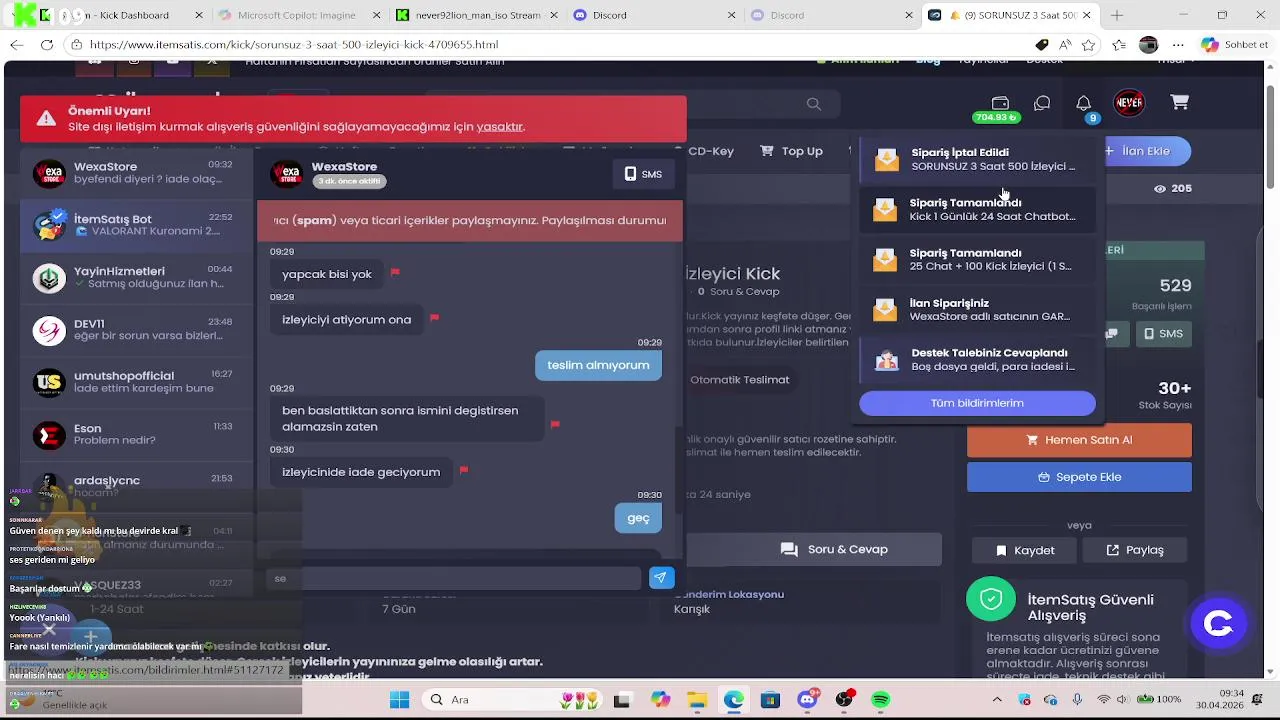Open a new browser tab
The height and width of the screenshot is (720, 1280).
1116,15
